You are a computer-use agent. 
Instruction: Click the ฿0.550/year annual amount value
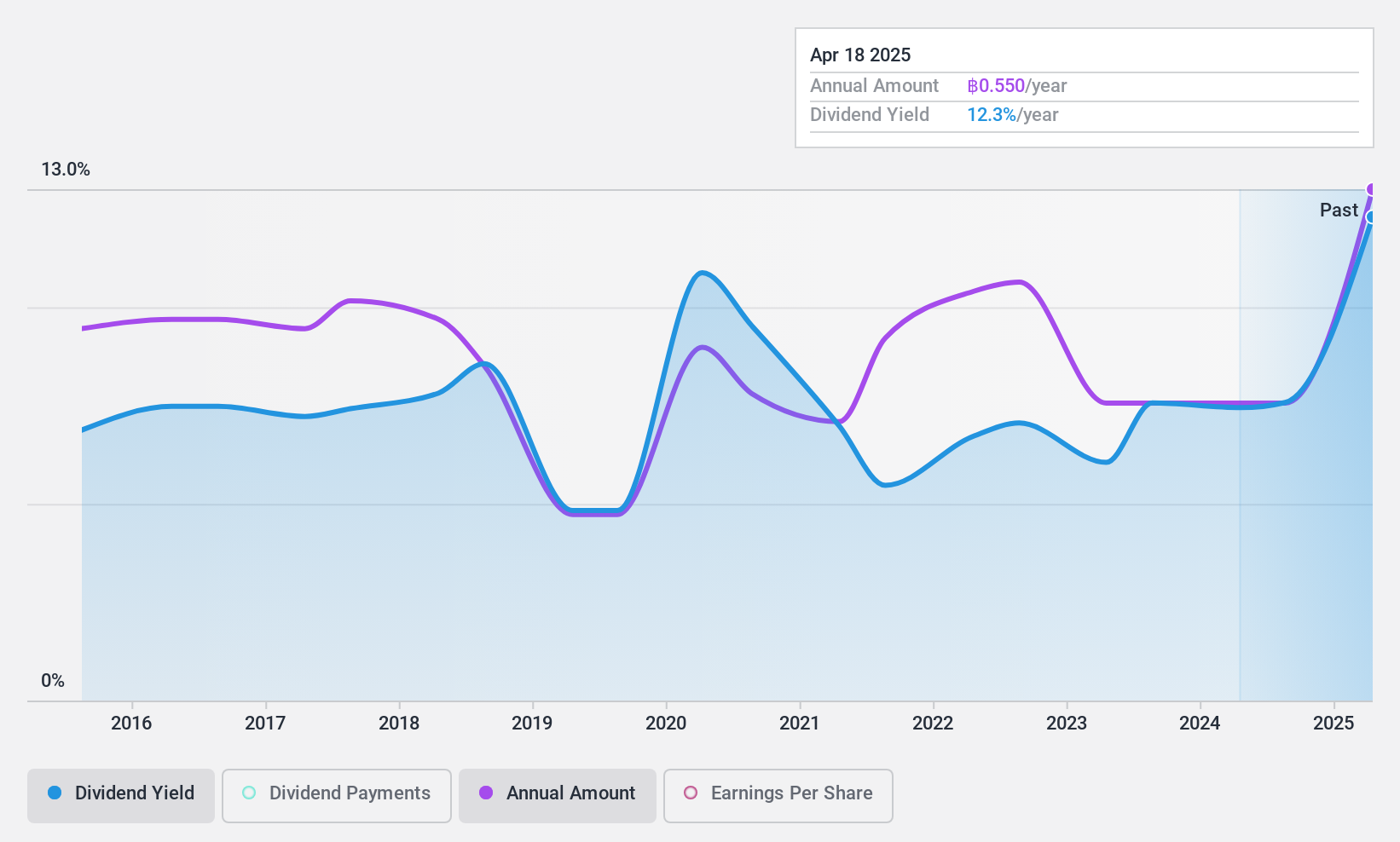tap(1017, 86)
